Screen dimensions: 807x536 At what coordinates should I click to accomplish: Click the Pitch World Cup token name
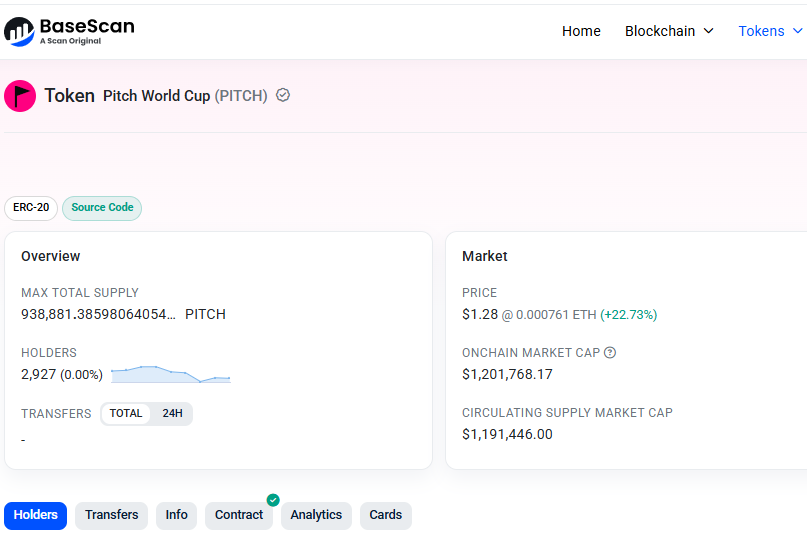pos(156,96)
